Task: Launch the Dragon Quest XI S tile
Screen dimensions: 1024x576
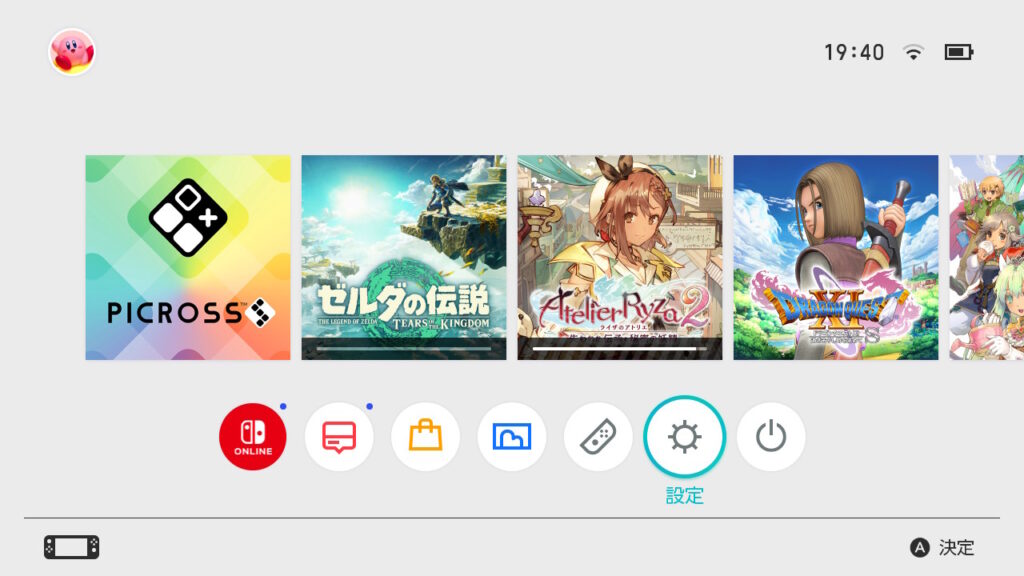Action: click(x=836, y=257)
